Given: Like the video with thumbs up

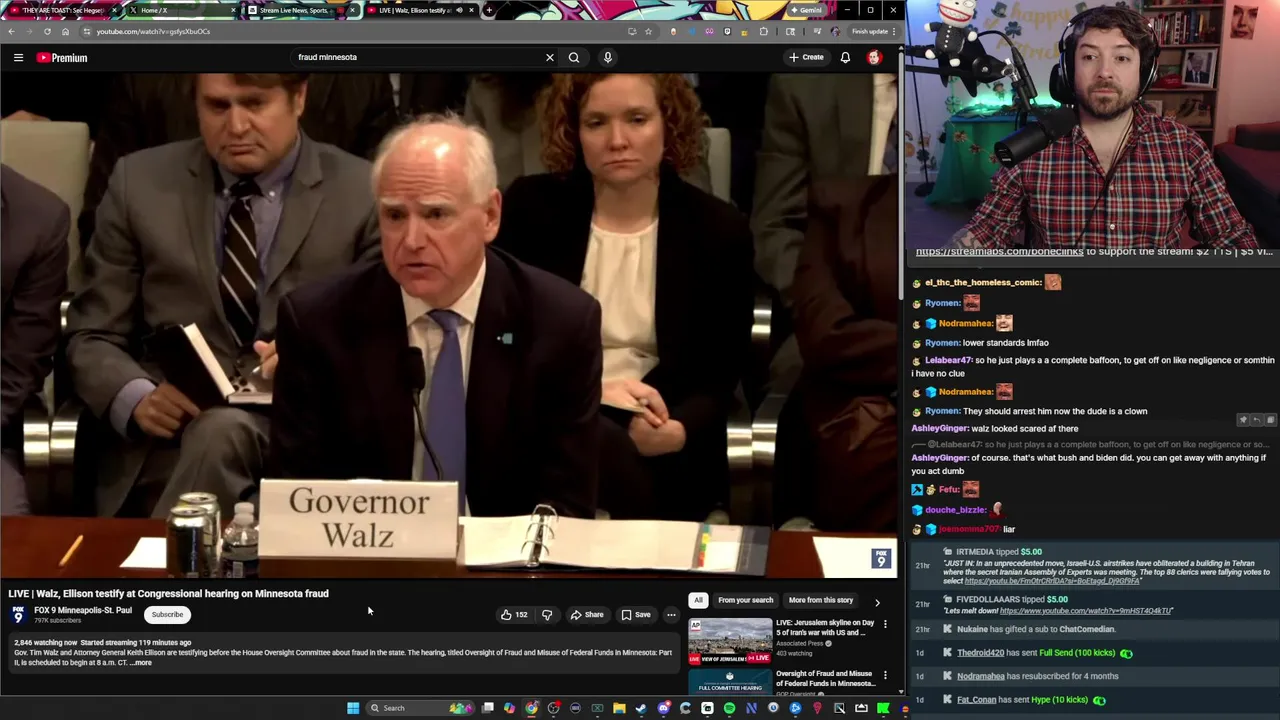Looking at the screenshot, I should pyautogui.click(x=514, y=615).
